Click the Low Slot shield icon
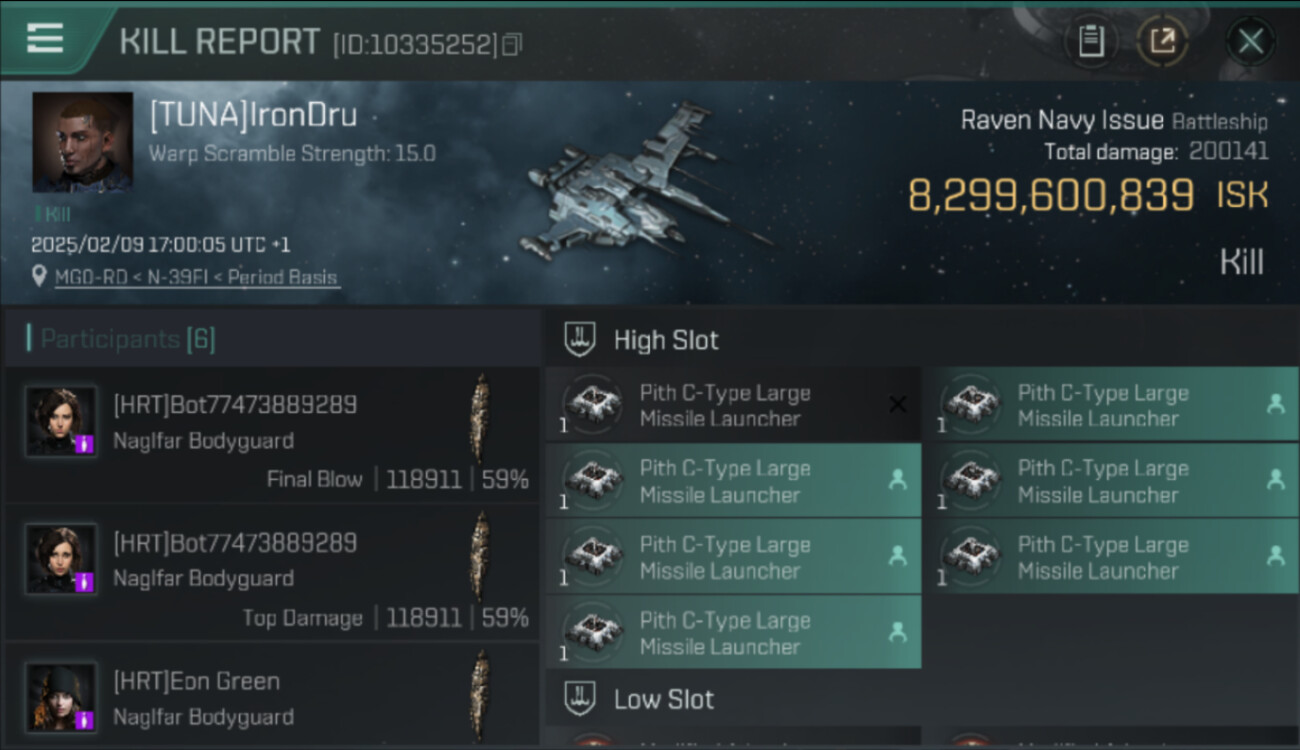The image size is (1300, 750). [580, 699]
